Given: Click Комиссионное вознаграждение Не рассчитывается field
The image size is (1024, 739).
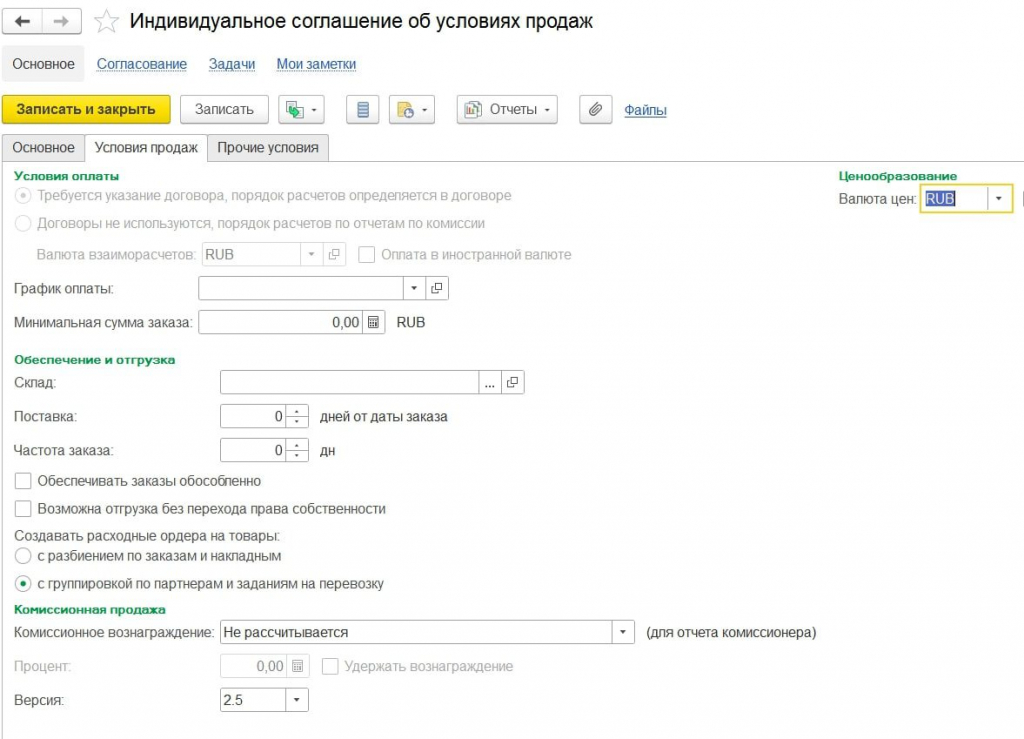Looking at the screenshot, I should pos(416,631).
